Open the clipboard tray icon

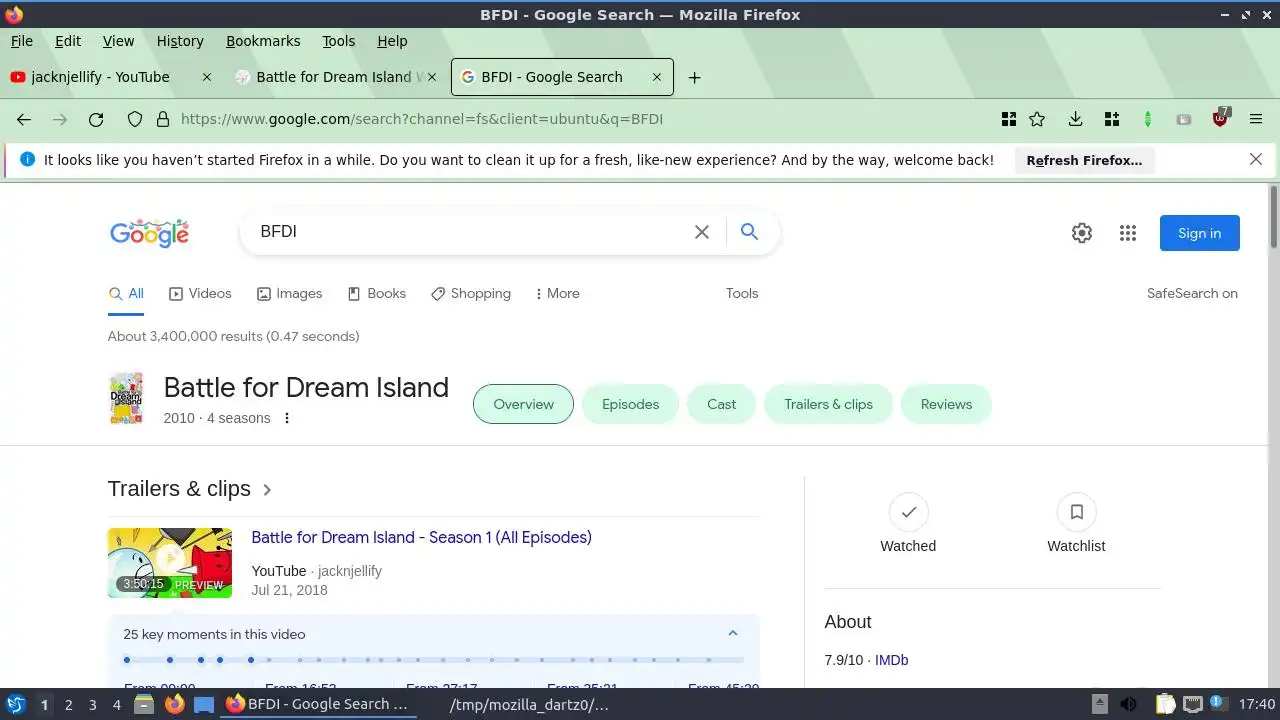click(1165, 704)
